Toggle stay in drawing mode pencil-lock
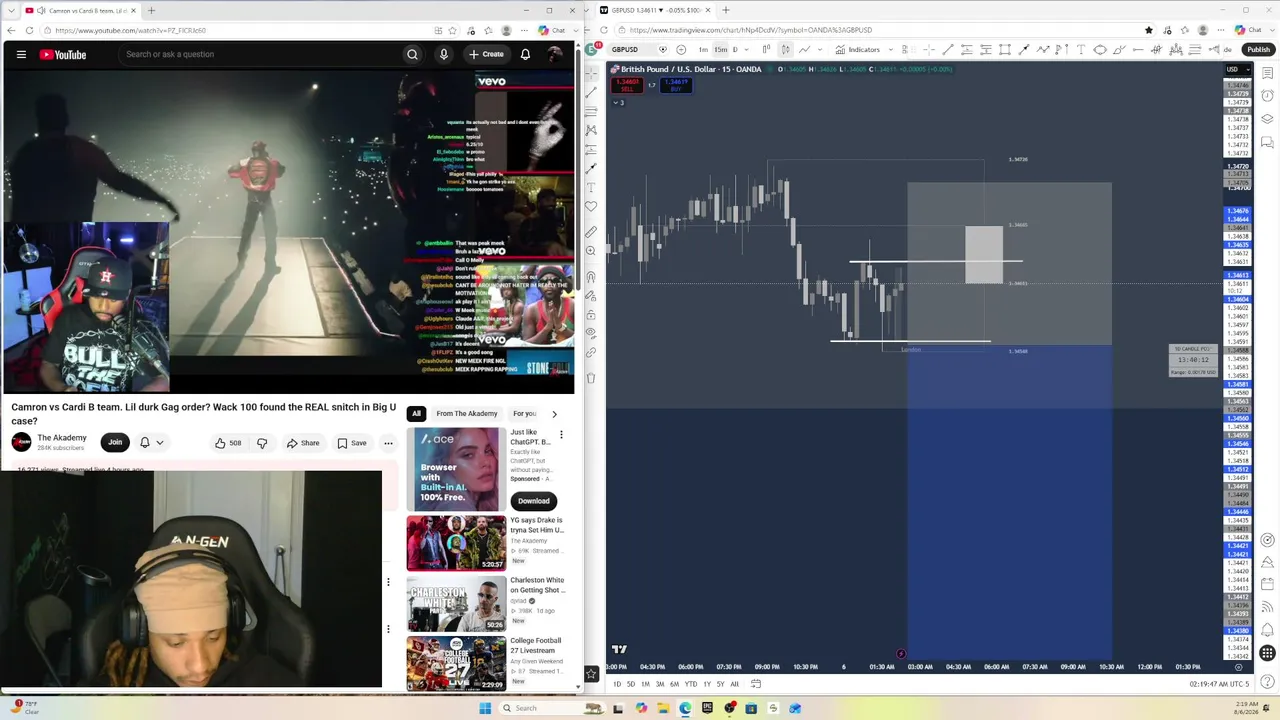 (591, 296)
